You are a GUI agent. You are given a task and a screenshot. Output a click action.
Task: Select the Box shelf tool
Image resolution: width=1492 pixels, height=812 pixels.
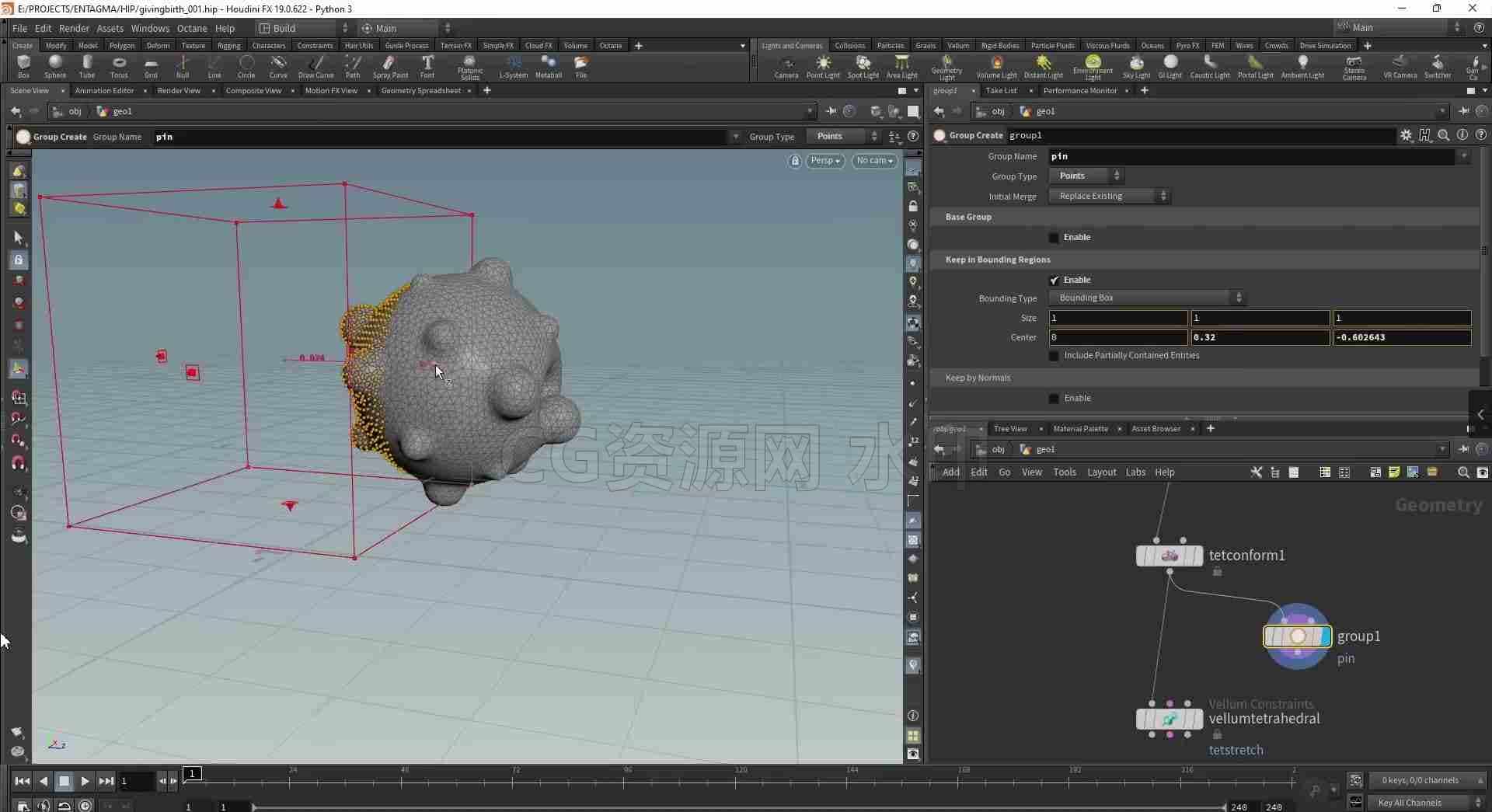click(x=23, y=67)
